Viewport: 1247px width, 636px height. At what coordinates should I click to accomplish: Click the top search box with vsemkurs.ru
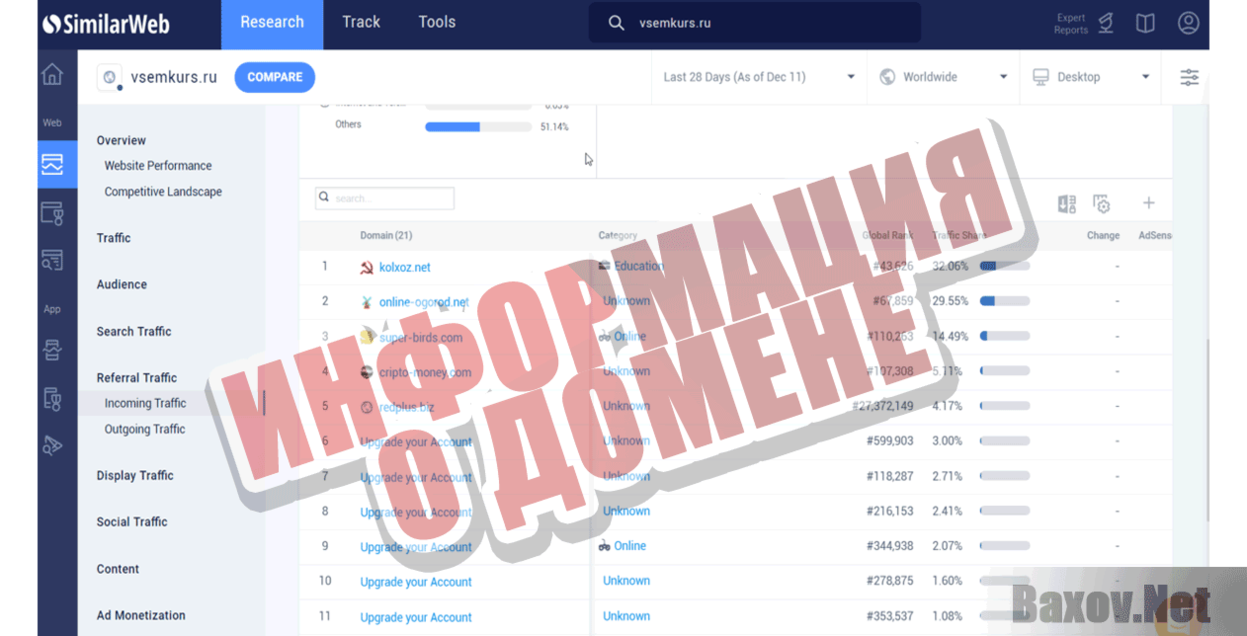coord(755,23)
